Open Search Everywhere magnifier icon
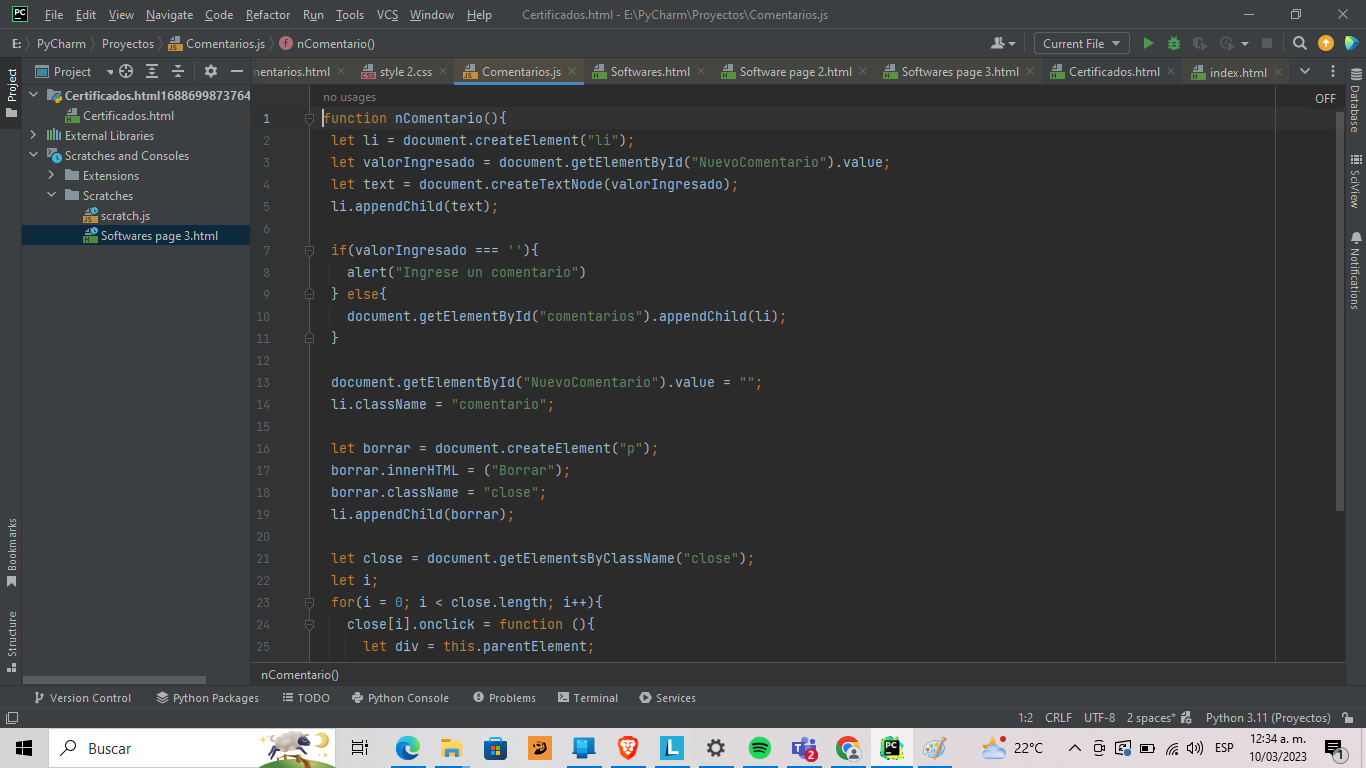The width and height of the screenshot is (1366, 768). [1299, 43]
